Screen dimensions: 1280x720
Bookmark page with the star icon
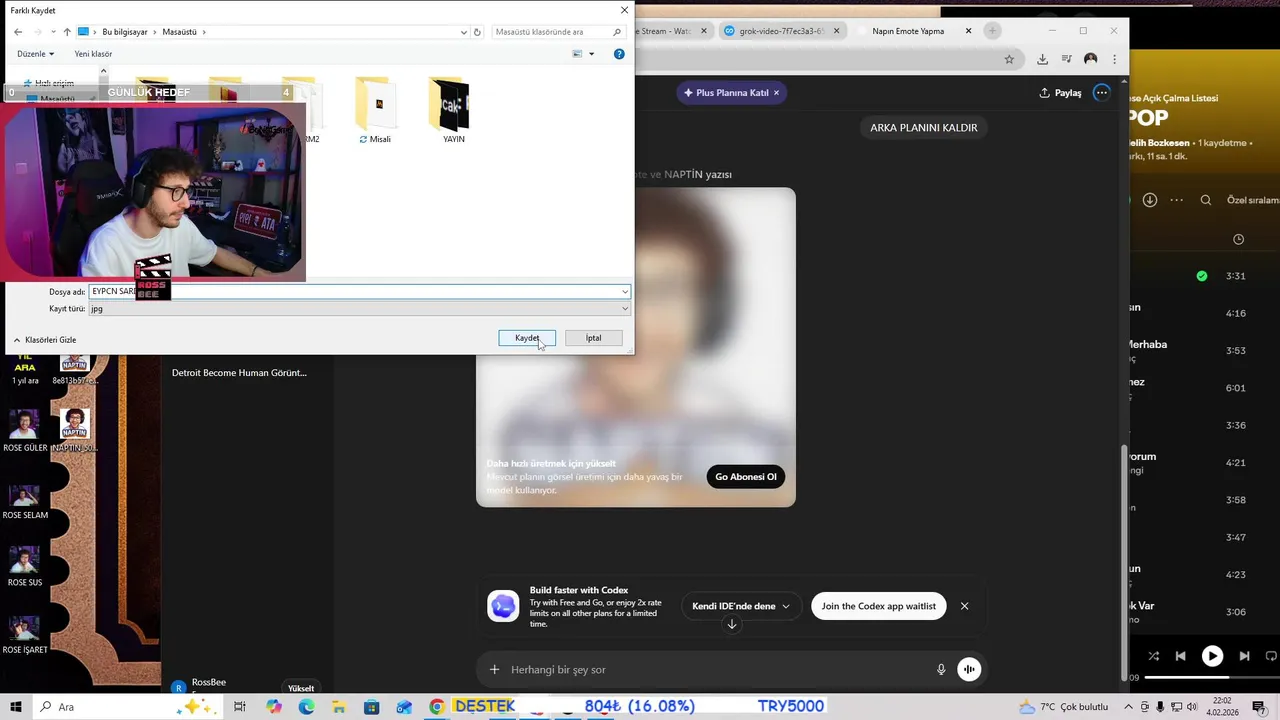[1009, 59]
